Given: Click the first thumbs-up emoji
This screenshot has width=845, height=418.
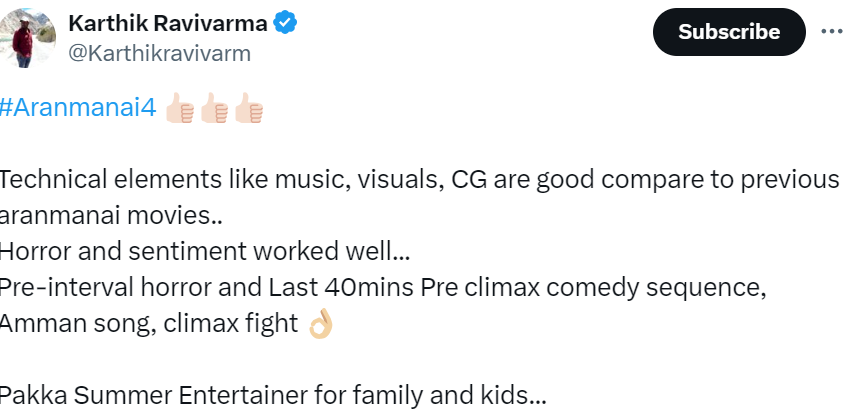Looking at the screenshot, I should 181,109.
